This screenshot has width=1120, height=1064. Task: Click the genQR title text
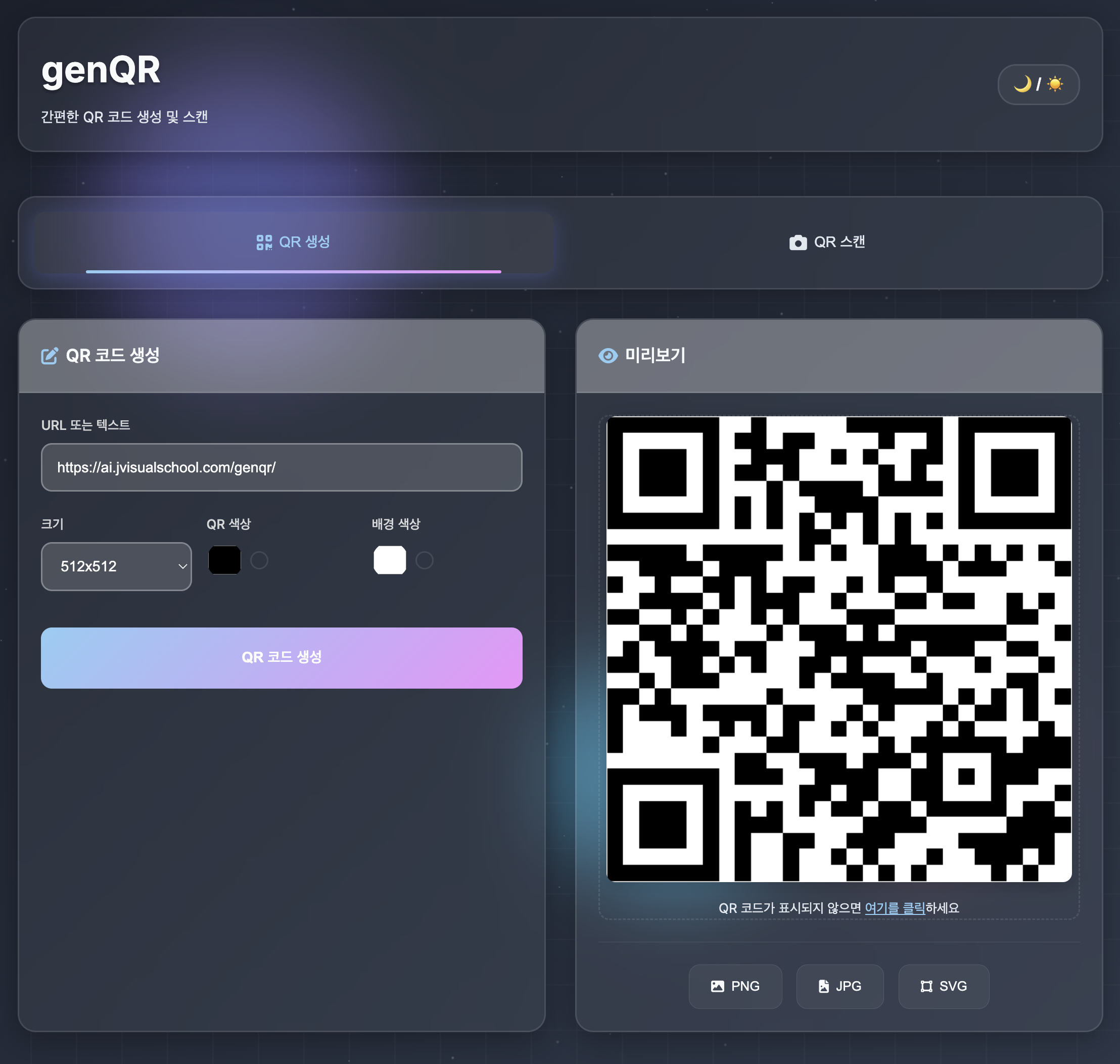[101, 70]
